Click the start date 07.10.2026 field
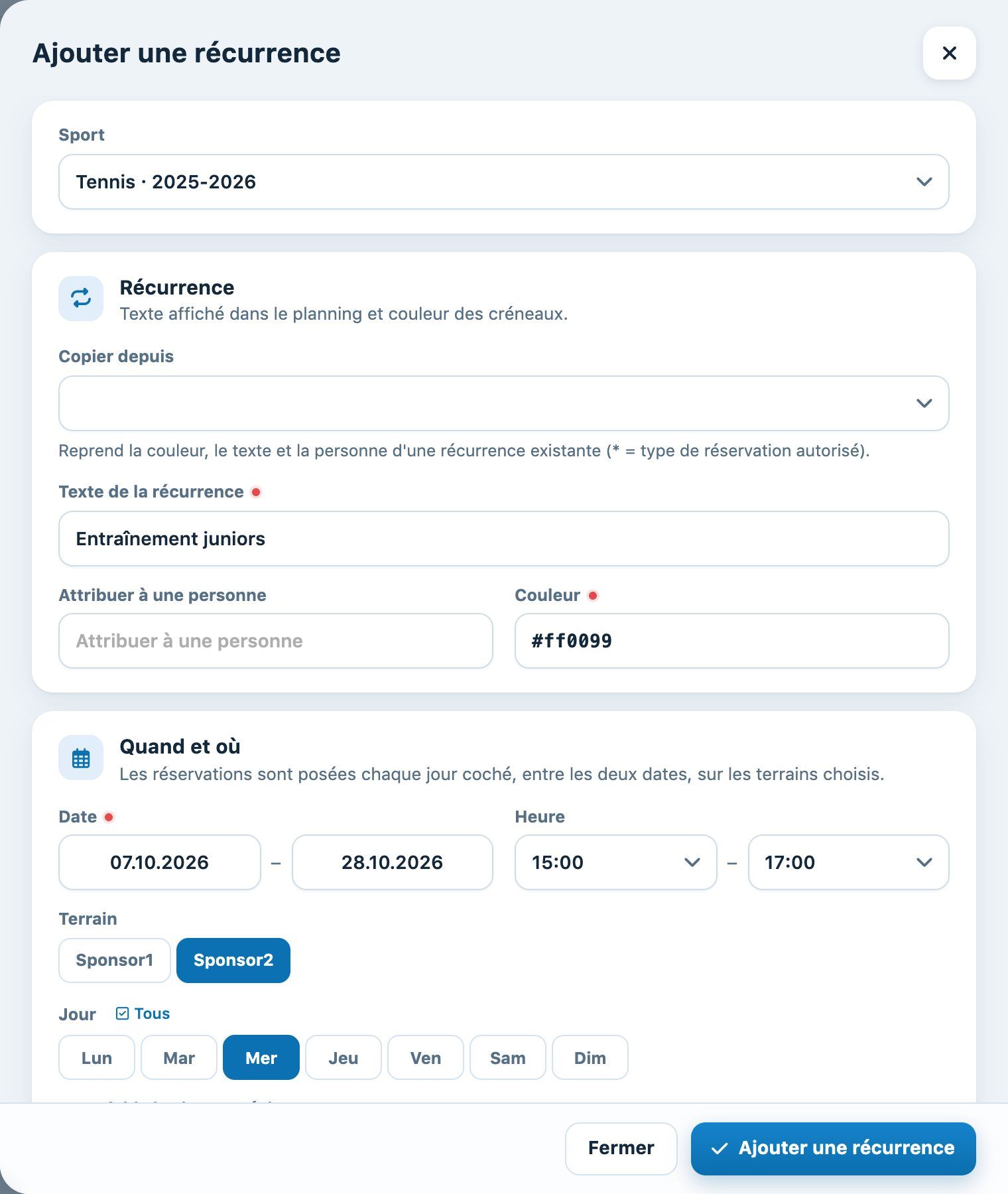Viewport: 1008px width, 1194px height. [160, 862]
